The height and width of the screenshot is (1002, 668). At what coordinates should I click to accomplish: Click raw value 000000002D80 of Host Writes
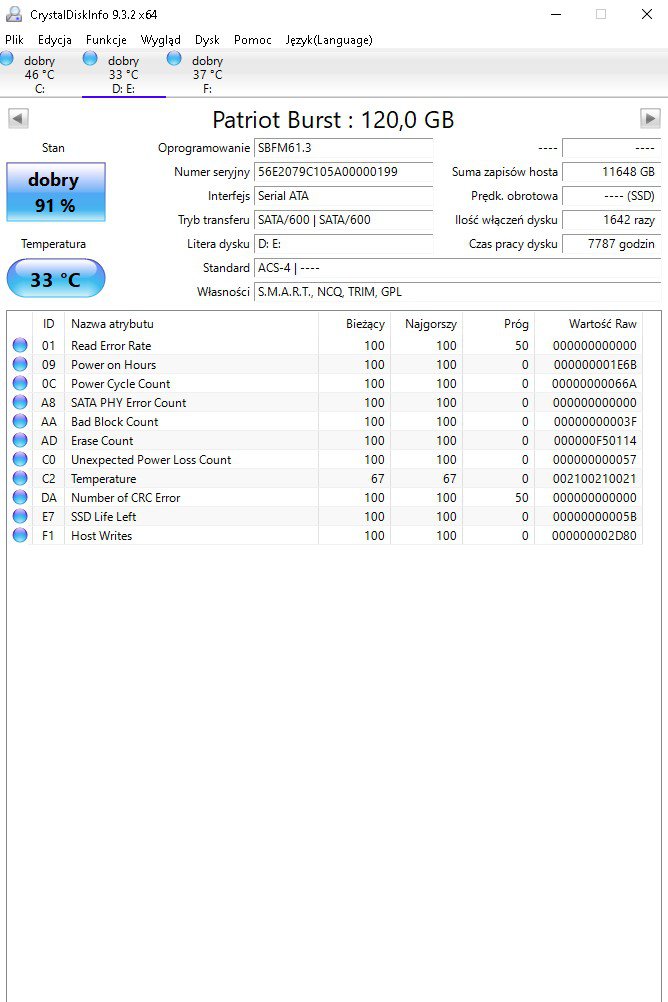[x=594, y=536]
